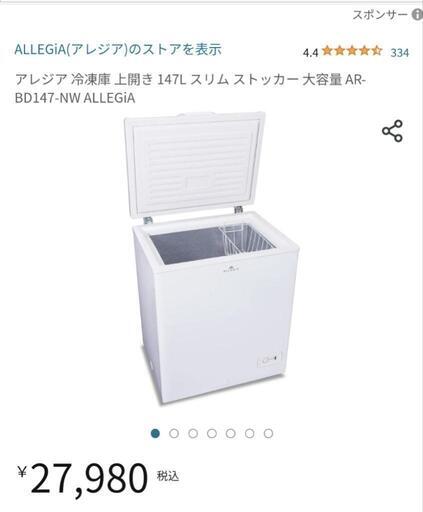Select the seventh image carousel dot

[x=268, y=433]
